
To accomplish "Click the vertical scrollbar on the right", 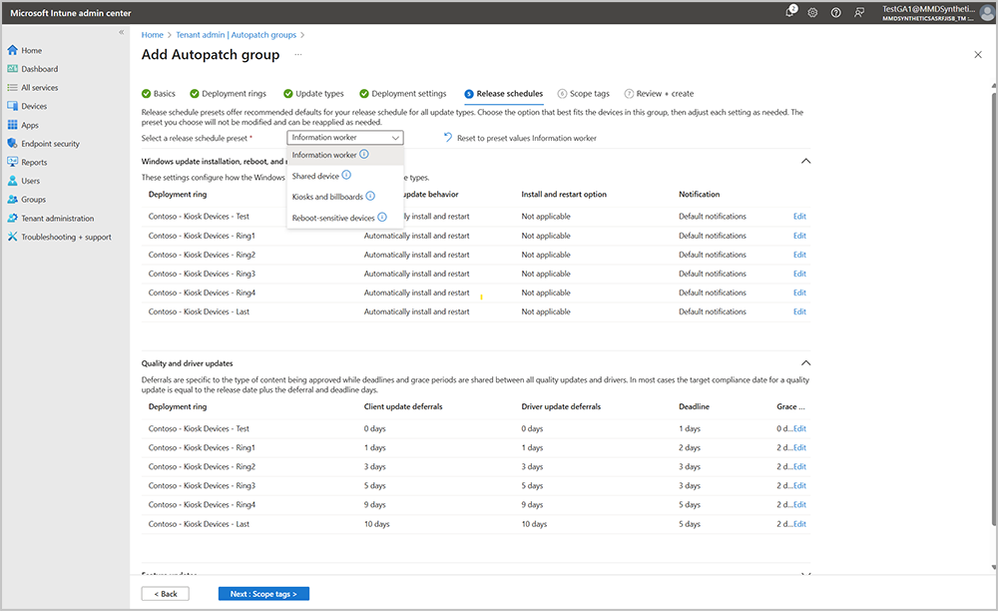I will (994, 309).
